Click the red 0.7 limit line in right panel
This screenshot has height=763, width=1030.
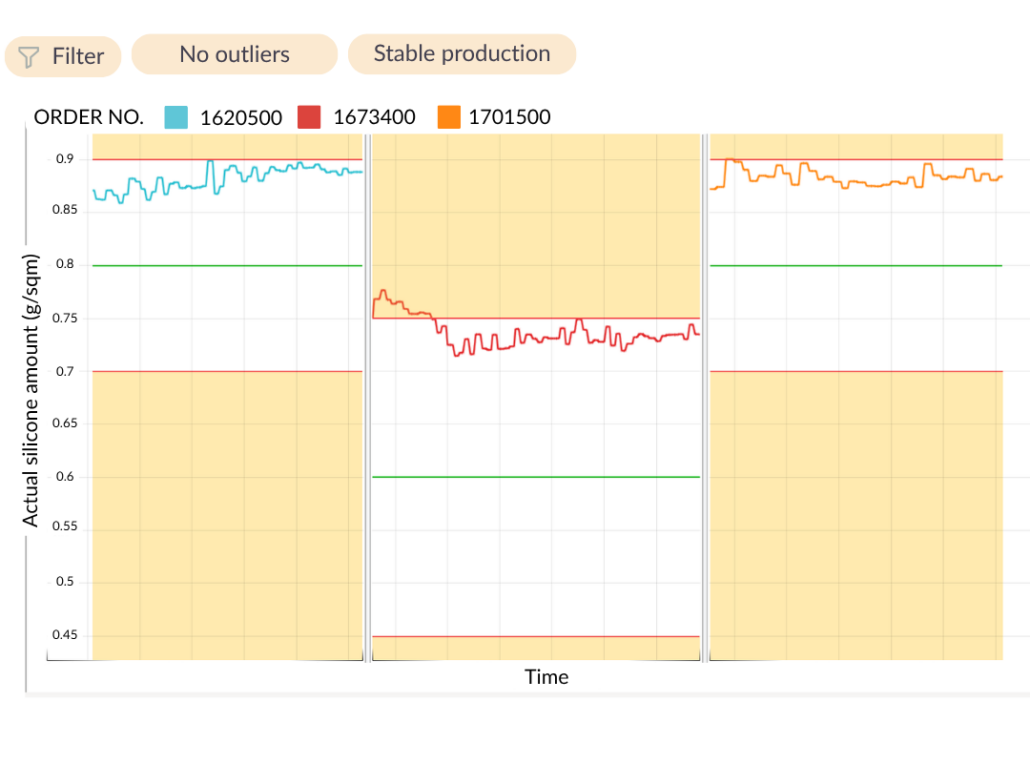[x=856, y=371]
